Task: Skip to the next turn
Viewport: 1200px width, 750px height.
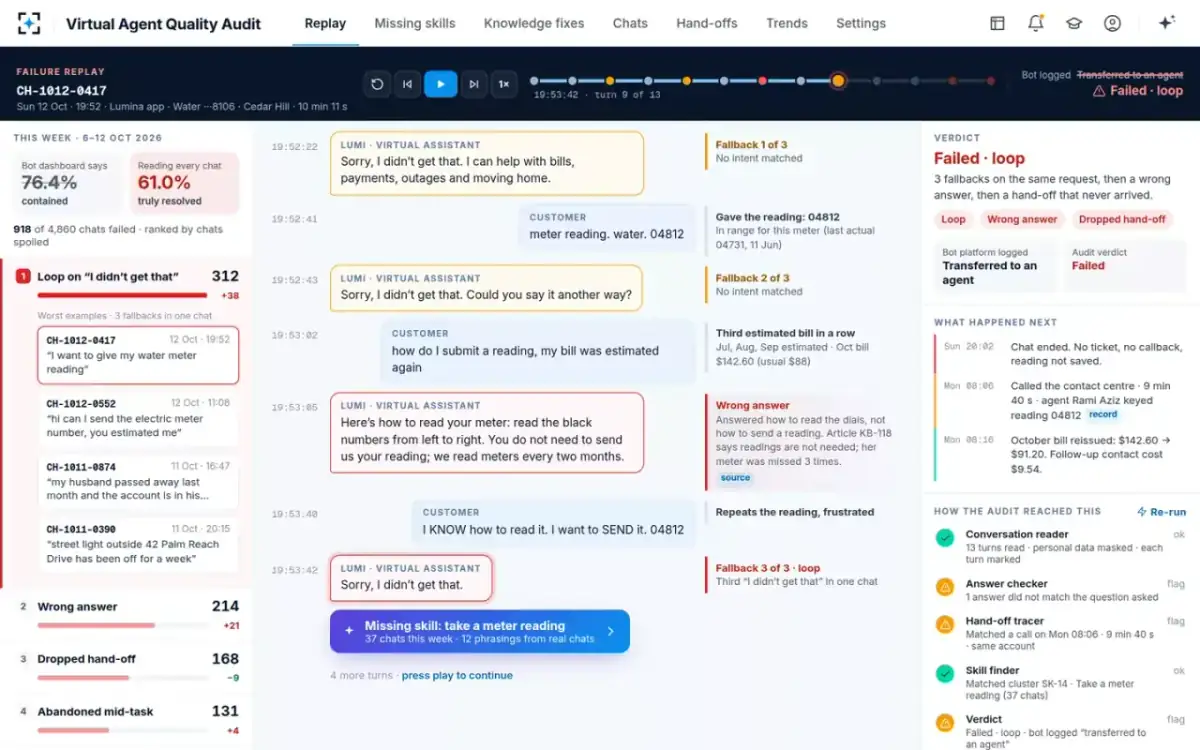Action: point(474,84)
